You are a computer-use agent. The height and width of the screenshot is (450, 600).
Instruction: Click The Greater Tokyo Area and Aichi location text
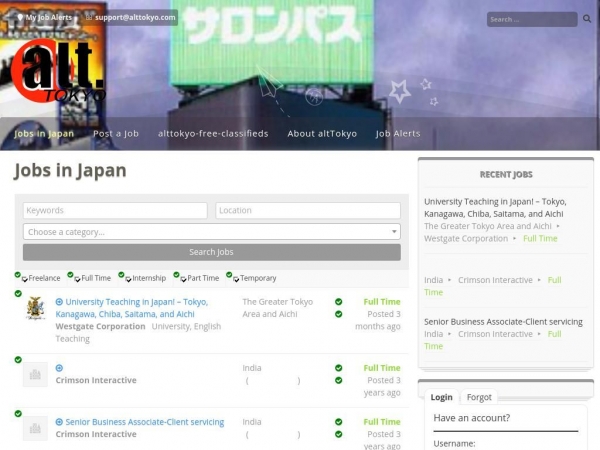point(277,308)
